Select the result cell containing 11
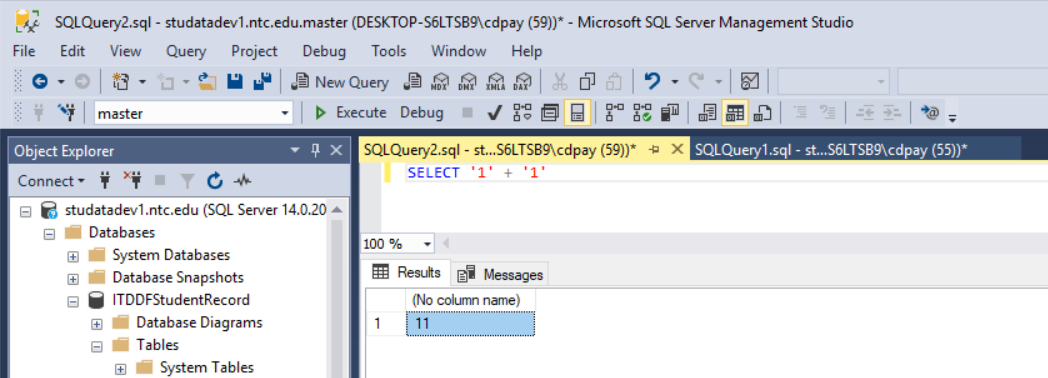 pyautogui.click(x=471, y=324)
